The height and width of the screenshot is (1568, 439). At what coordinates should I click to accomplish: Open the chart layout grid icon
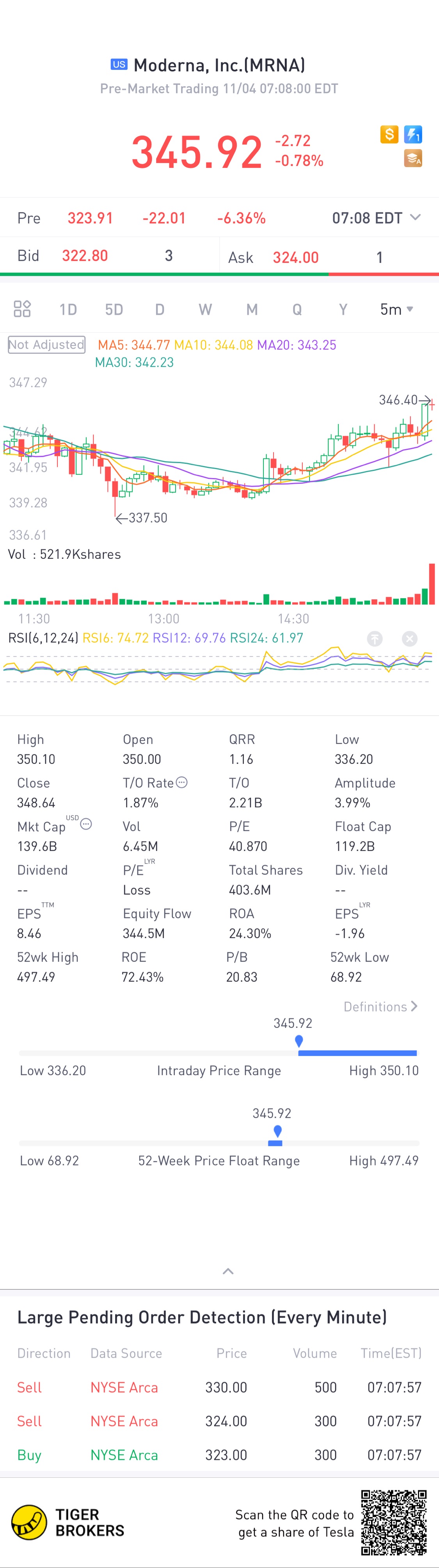[x=23, y=309]
